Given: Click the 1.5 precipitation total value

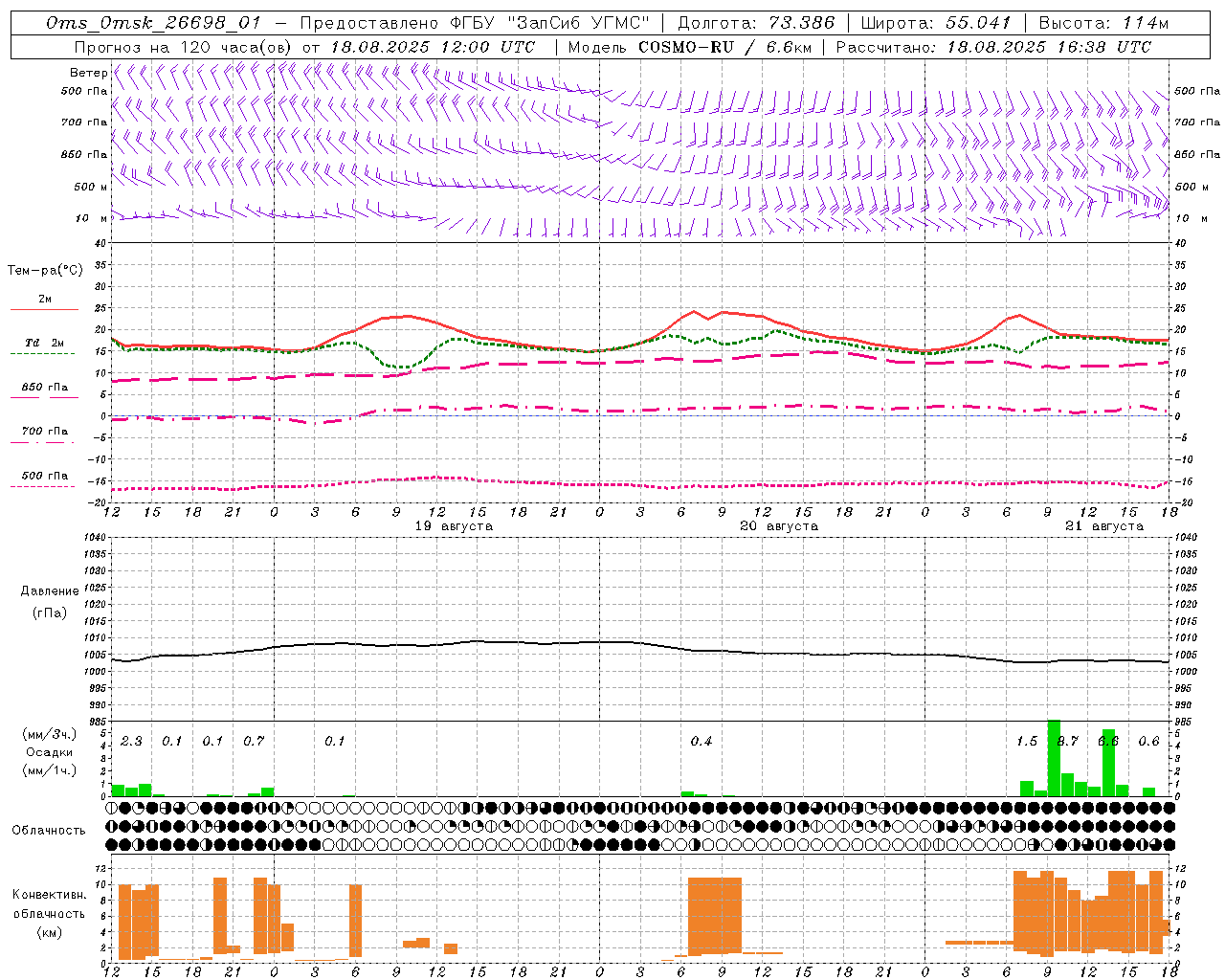Looking at the screenshot, I should point(1027,741).
